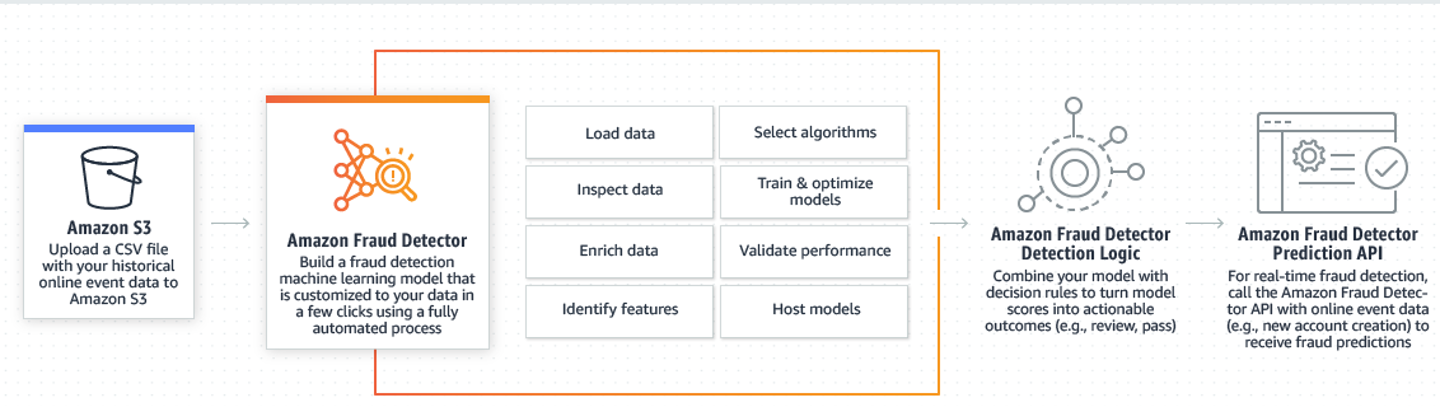Click the Detection Logic target icon

point(1073,171)
